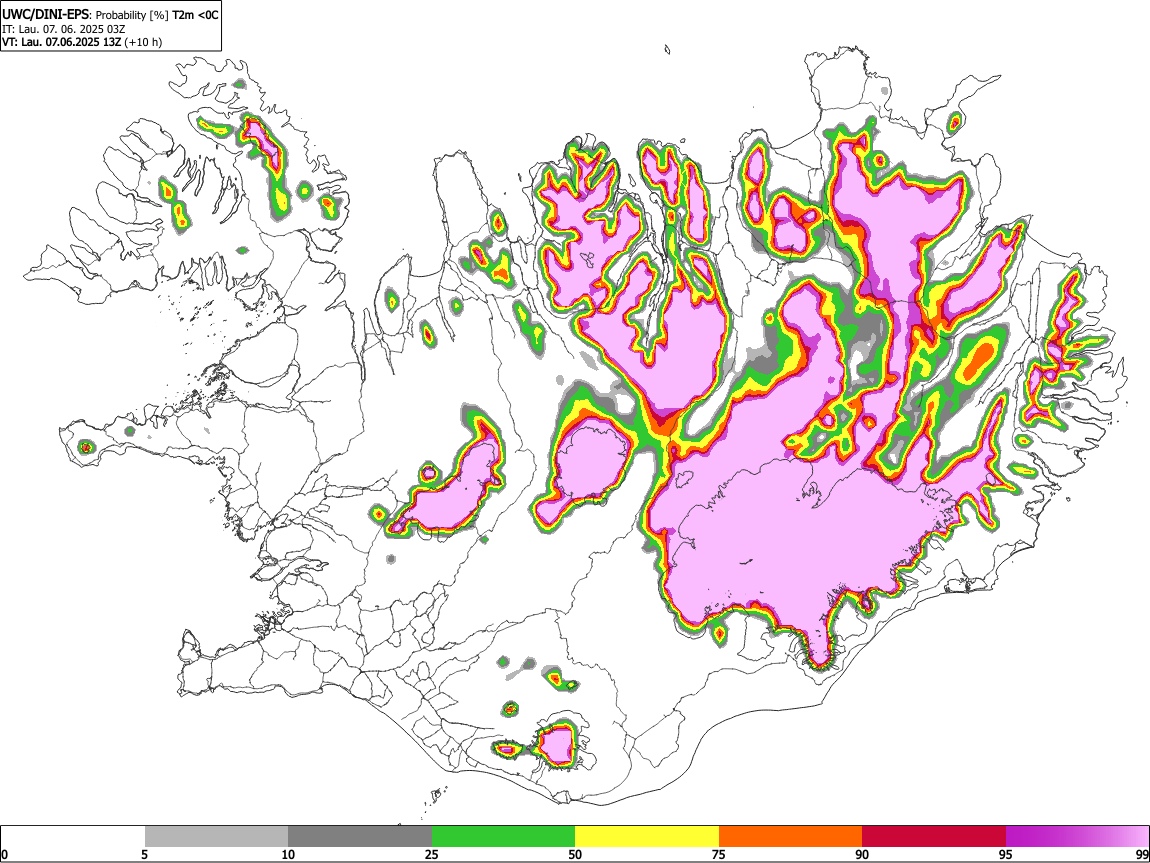Click the legend label '50'
This screenshot has width=1150, height=863.
point(575,854)
